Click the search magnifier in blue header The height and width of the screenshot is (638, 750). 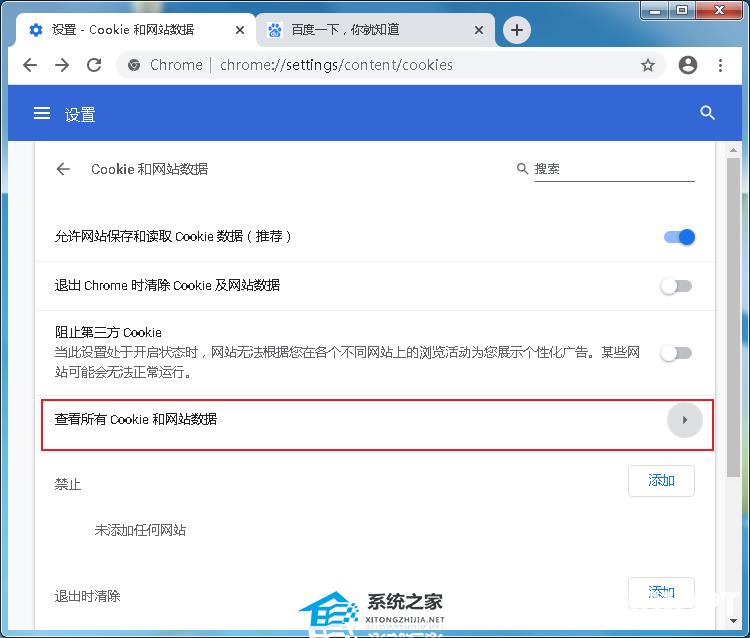coord(707,113)
